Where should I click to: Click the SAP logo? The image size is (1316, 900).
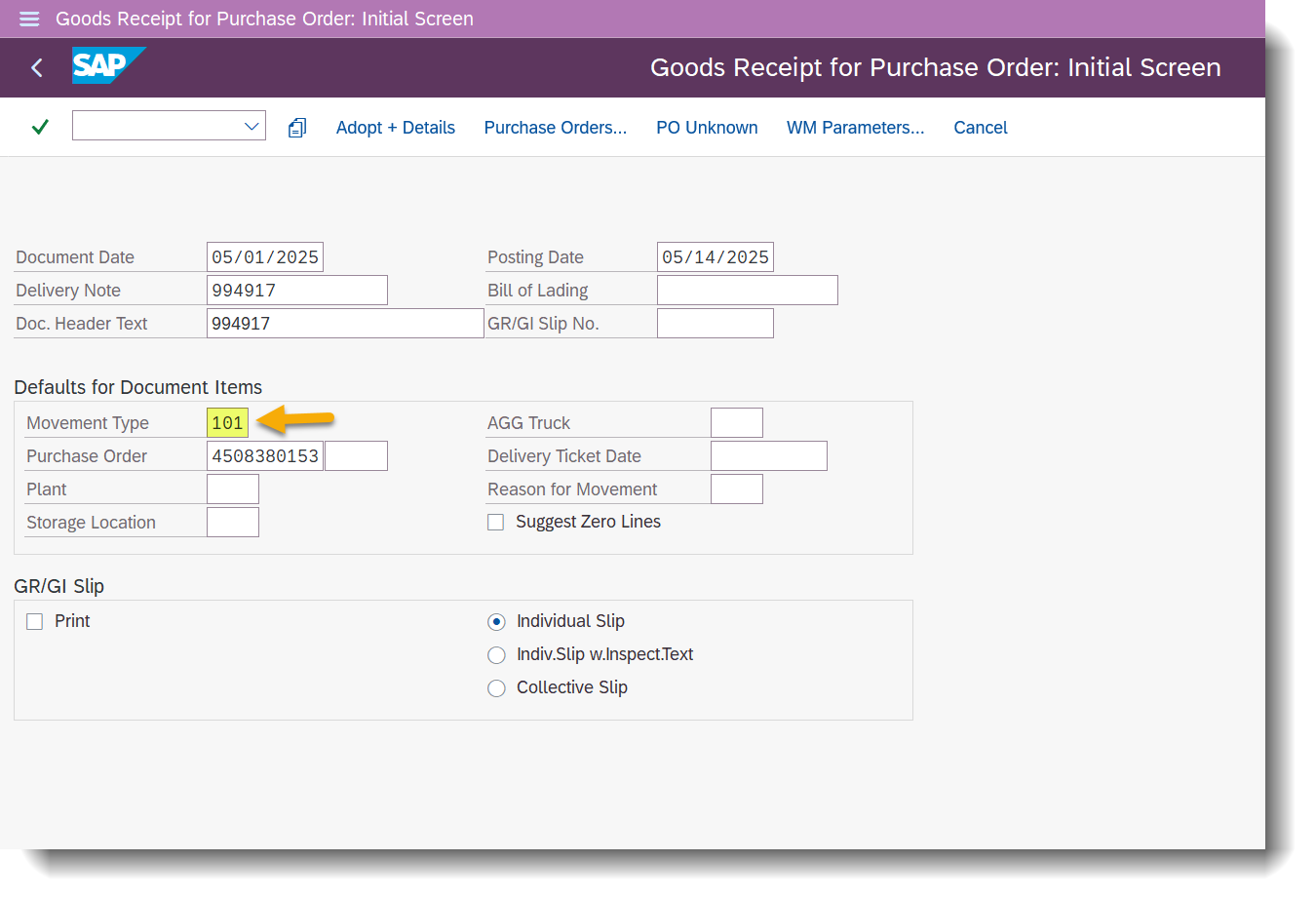click(107, 66)
